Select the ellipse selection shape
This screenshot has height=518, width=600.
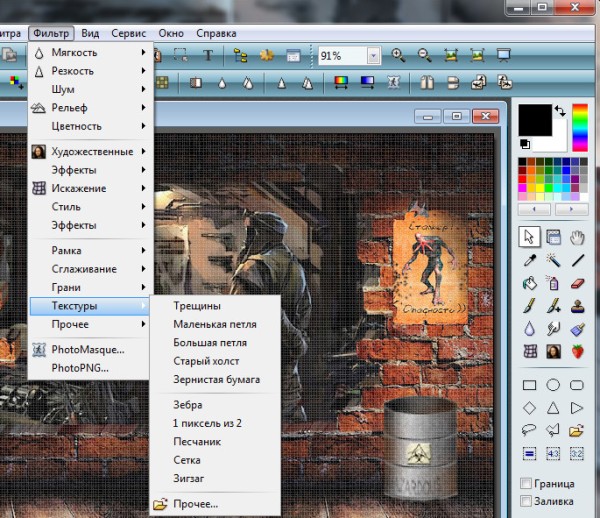pos(553,385)
